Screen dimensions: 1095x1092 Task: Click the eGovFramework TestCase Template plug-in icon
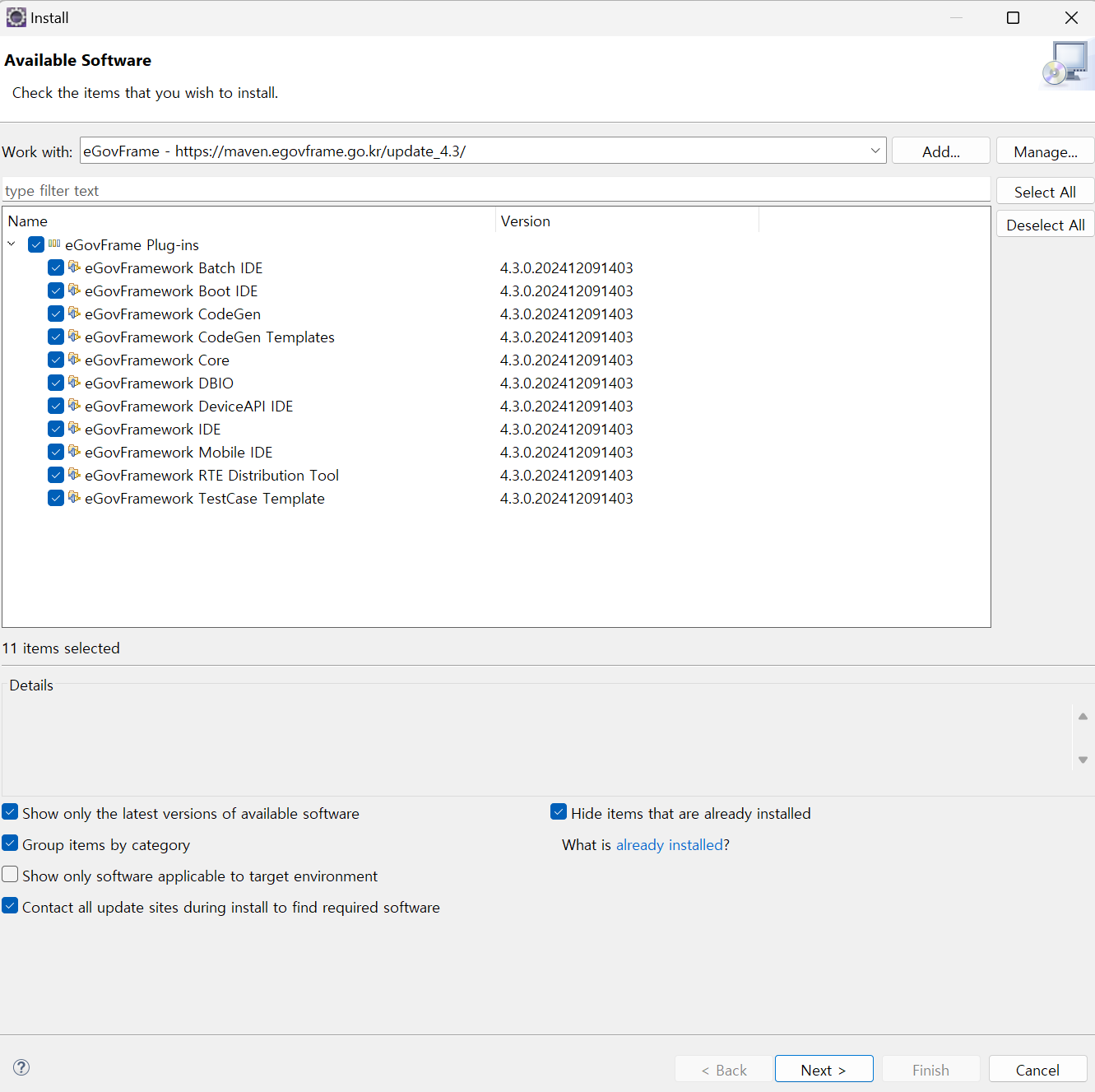tap(74, 498)
